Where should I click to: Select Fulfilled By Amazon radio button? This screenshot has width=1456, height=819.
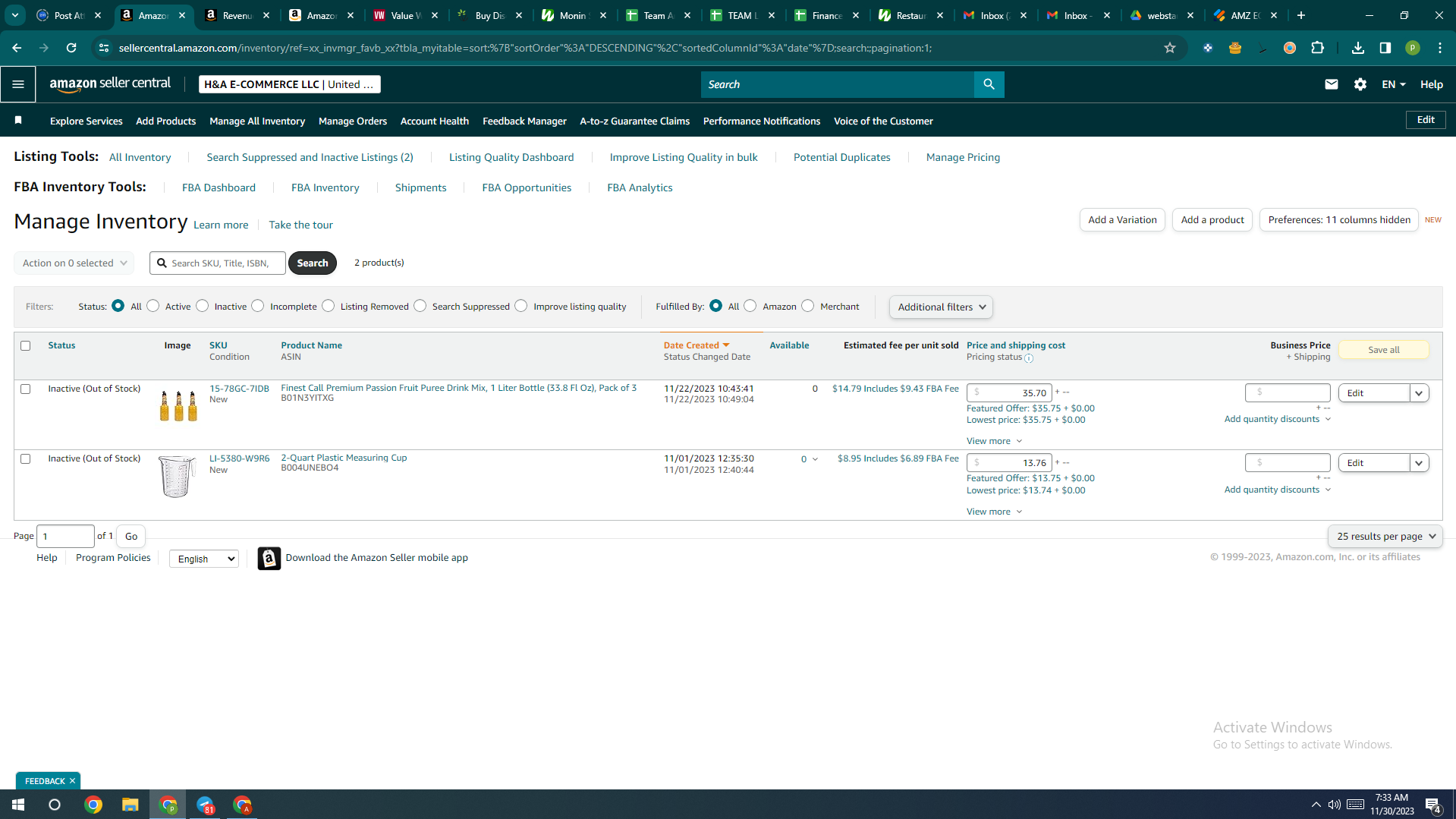click(x=750, y=306)
